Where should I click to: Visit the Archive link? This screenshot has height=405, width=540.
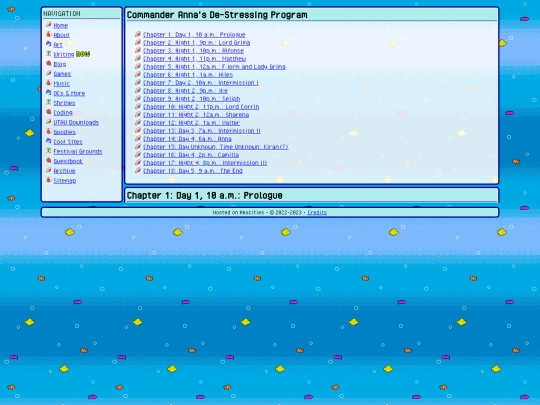tap(64, 171)
